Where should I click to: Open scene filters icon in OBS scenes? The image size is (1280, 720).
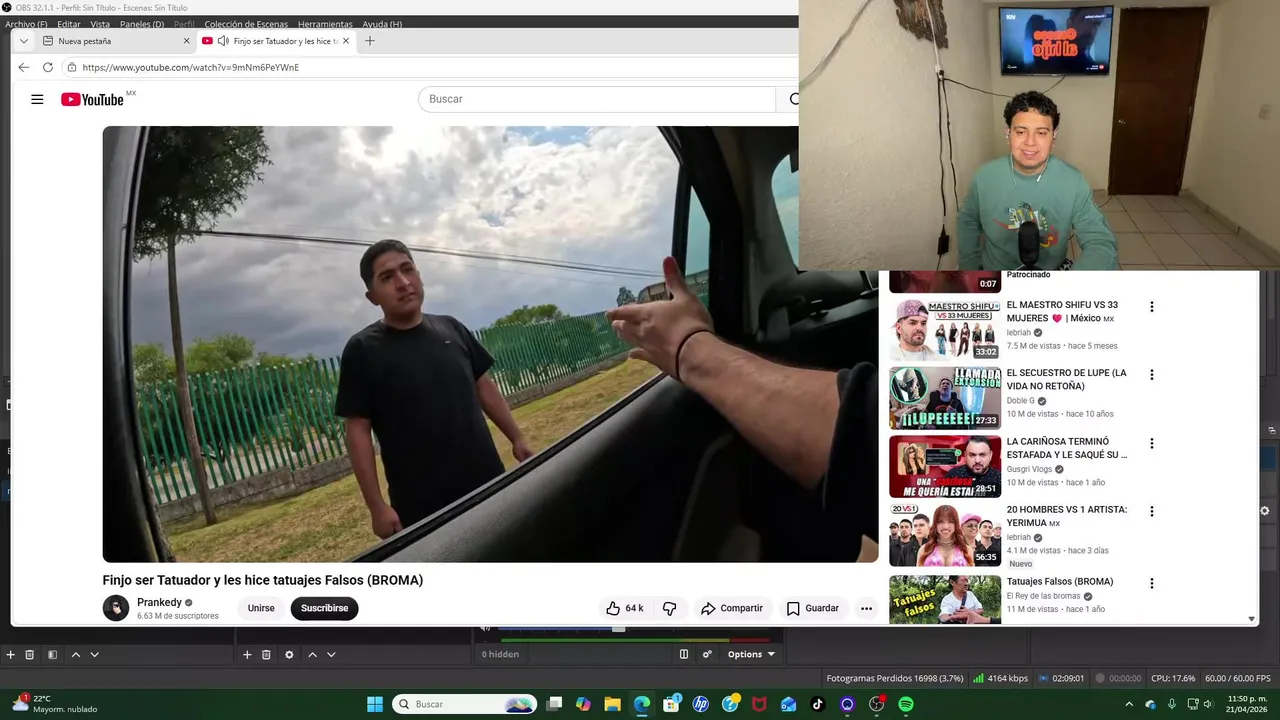point(52,655)
